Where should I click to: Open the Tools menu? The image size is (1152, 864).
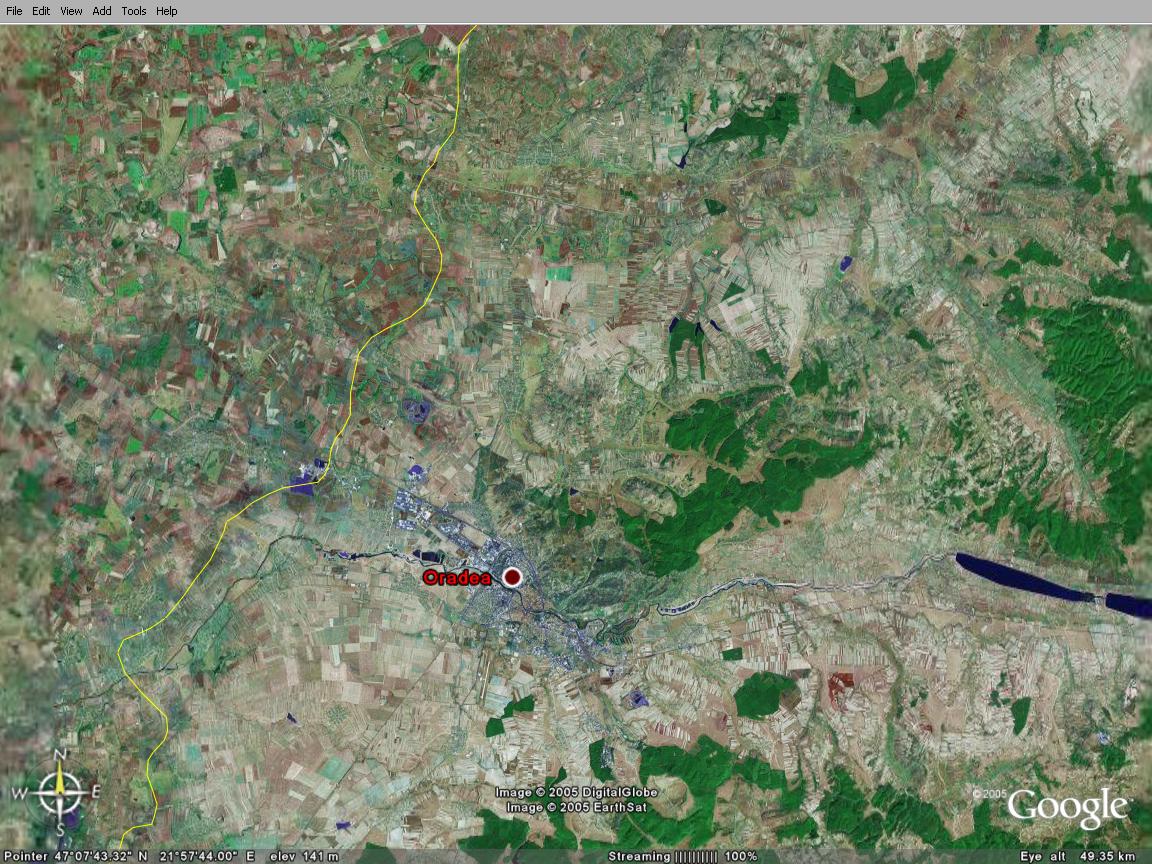pos(134,11)
